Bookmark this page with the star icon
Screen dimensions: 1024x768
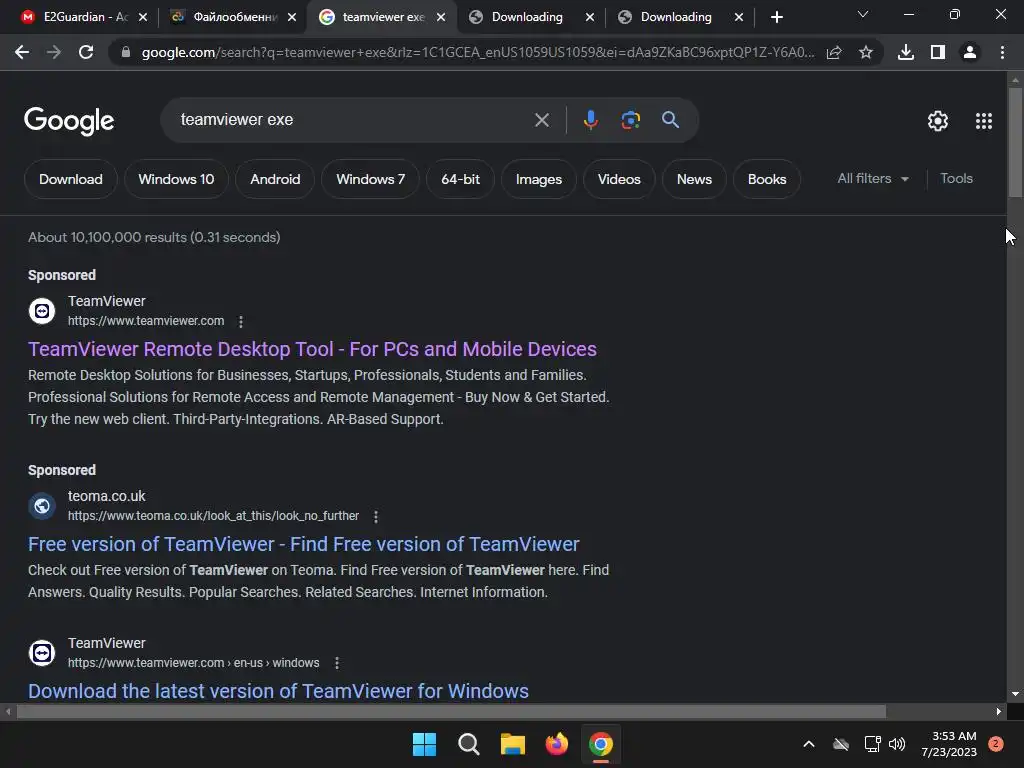pos(866,52)
